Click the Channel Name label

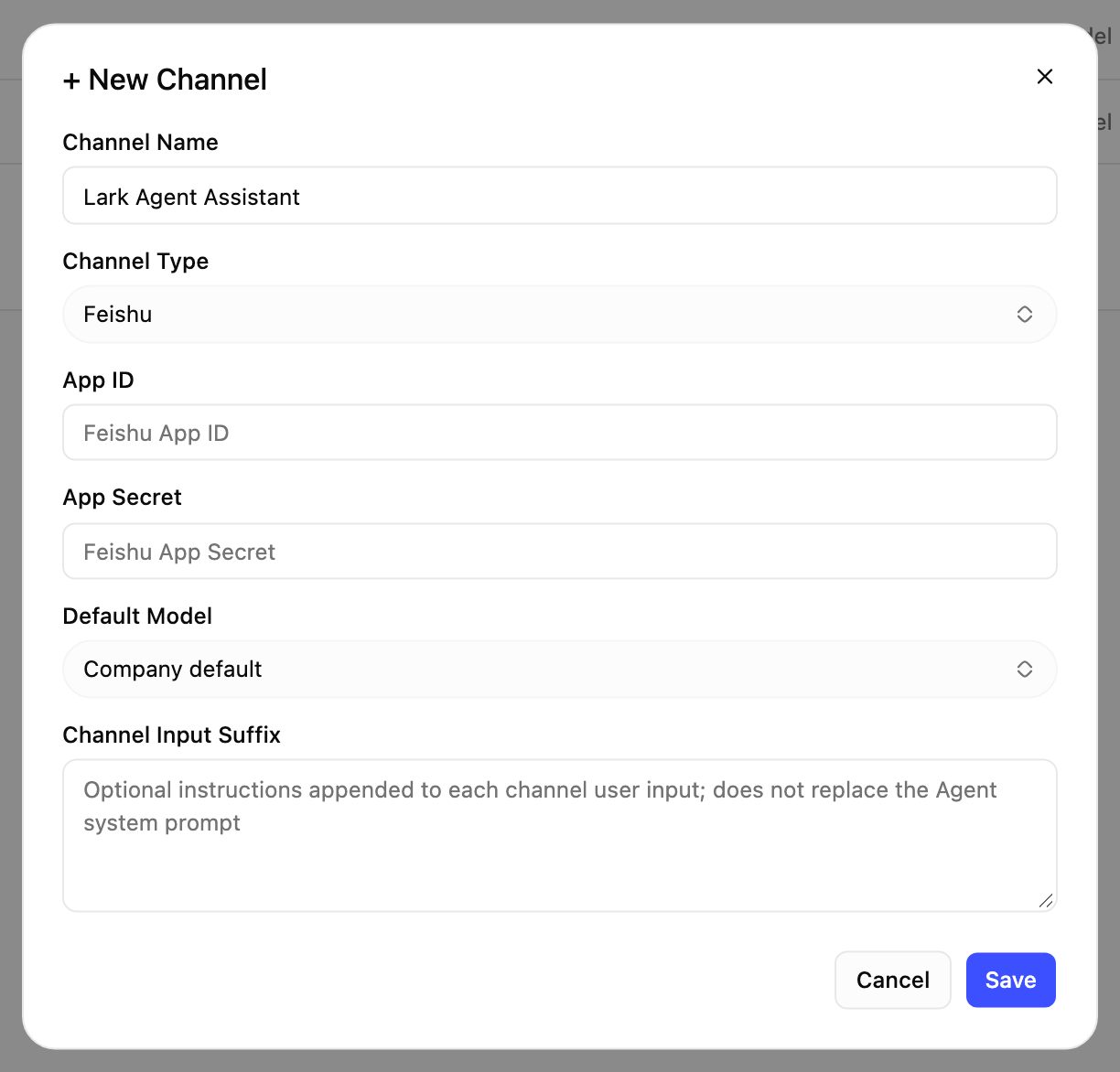pyautogui.click(x=141, y=143)
